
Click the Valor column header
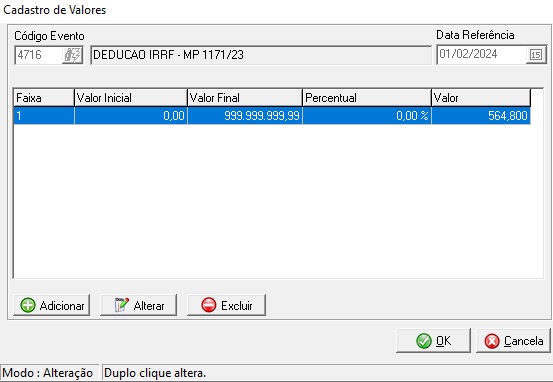point(481,98)
